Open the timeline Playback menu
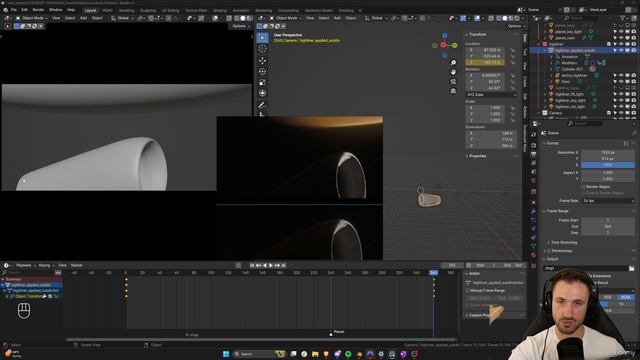The height and width of the screenshot is (360, 640). coord(25,265)
